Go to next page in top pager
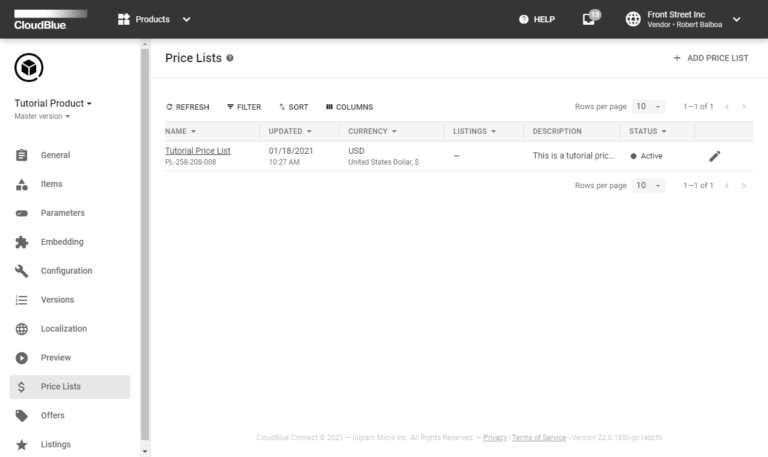Viewport: 768px width, 457px height. [x=744, y=107]
